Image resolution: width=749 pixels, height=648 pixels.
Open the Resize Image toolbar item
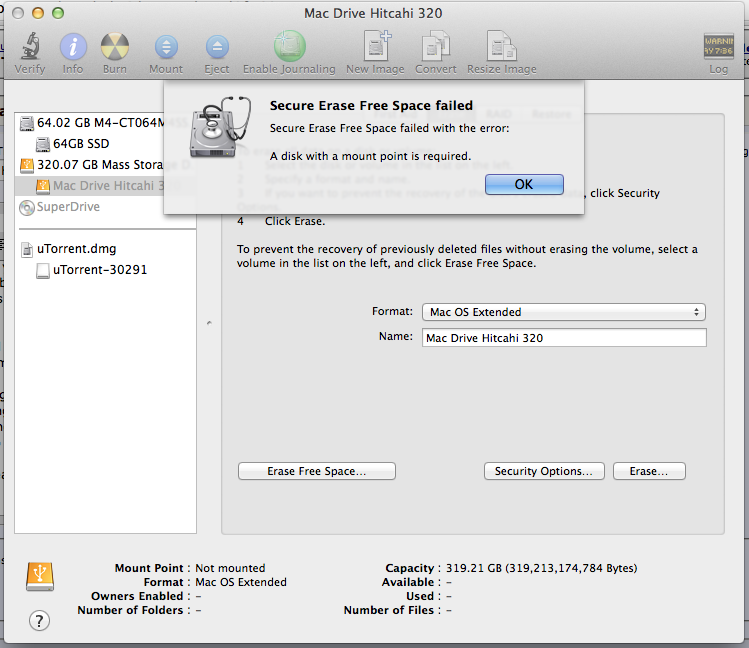pos(501,46)
